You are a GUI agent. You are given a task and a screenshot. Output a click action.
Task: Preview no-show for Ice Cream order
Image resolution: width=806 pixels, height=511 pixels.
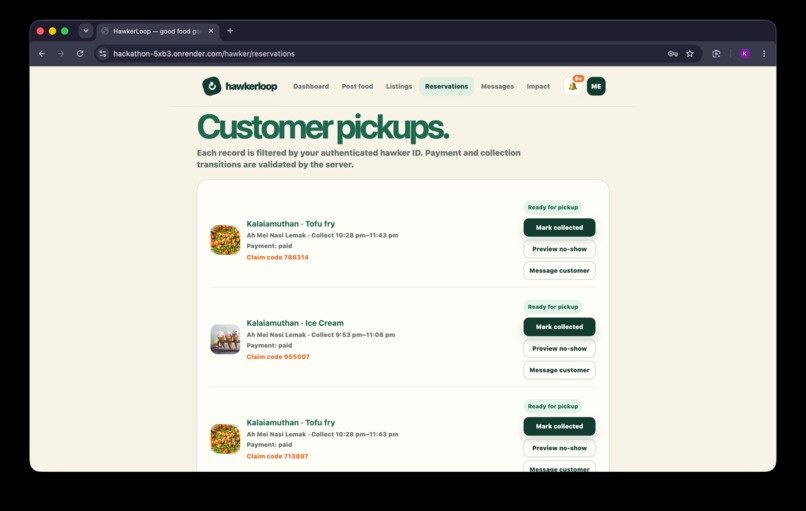pyautogui.click(x=559, y=349)
